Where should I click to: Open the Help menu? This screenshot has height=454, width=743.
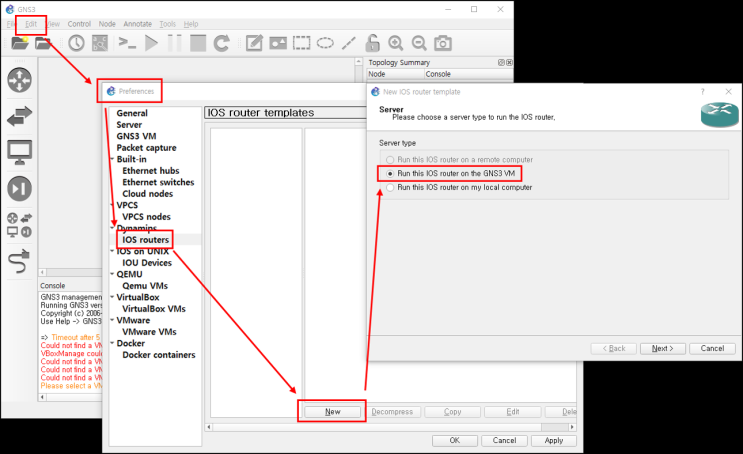click(x=191, y=24)
